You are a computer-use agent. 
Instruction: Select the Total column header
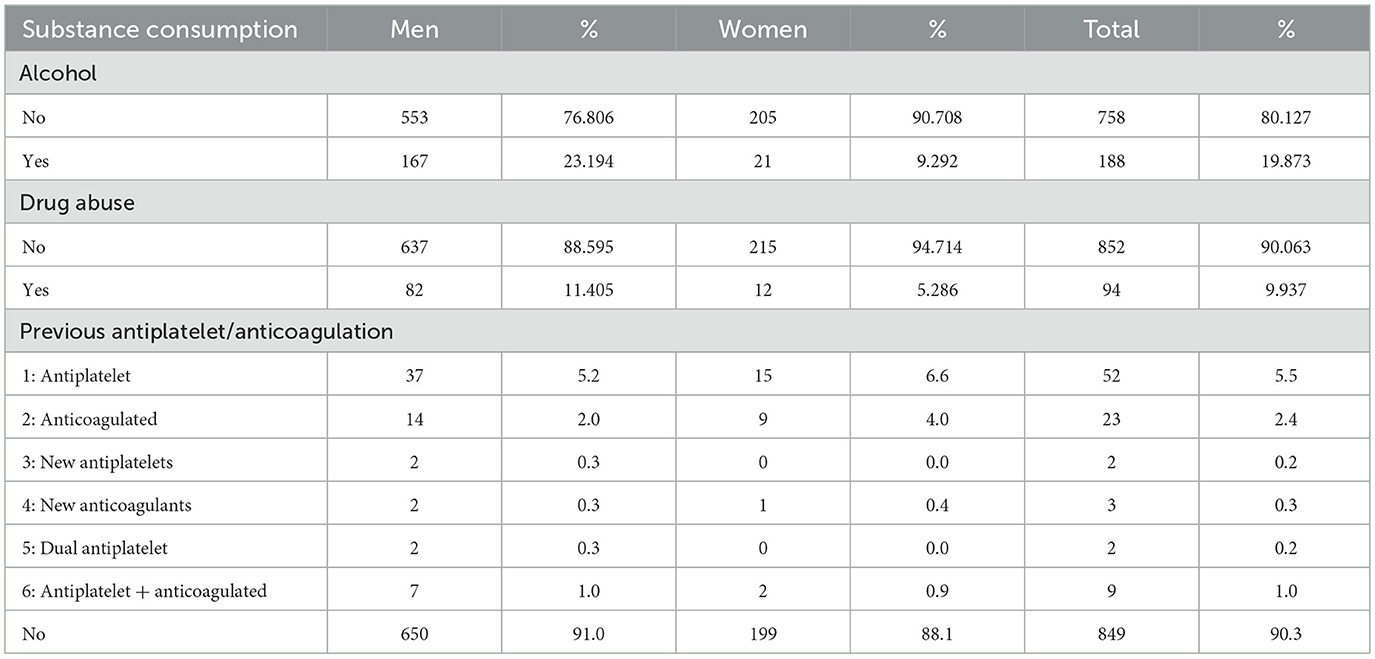1111,29
